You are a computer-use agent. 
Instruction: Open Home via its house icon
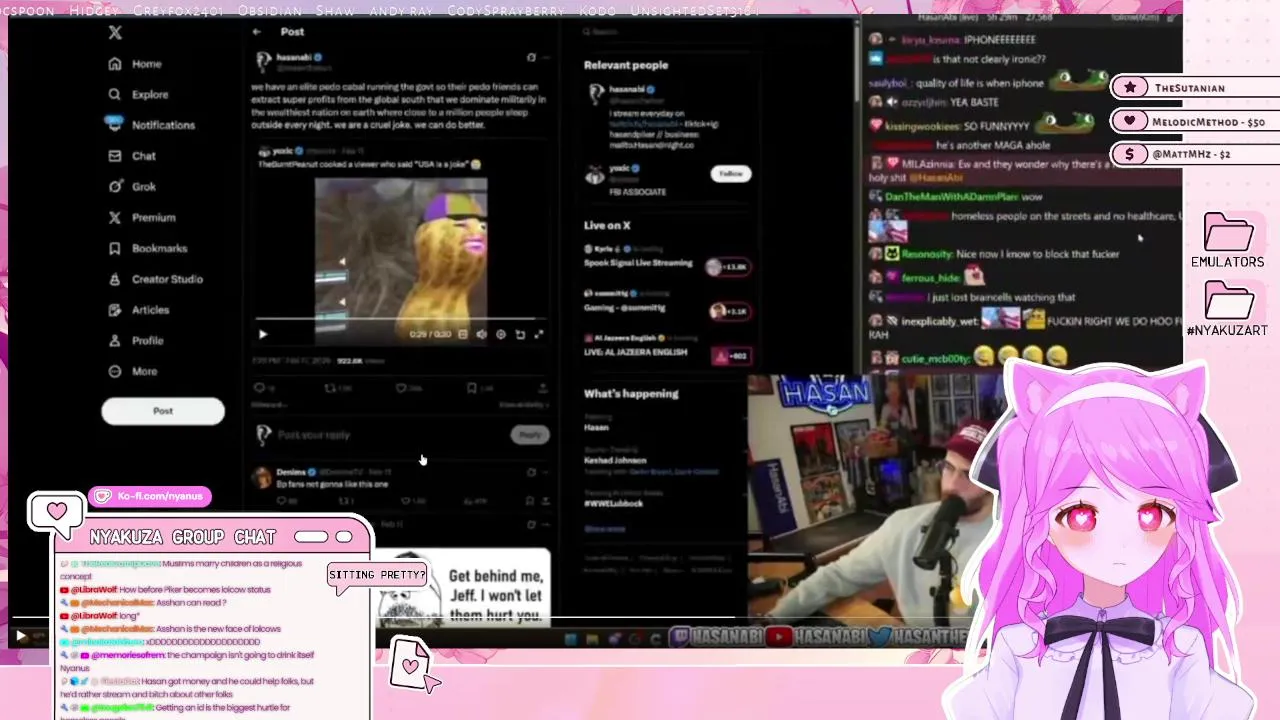point(115,64)
